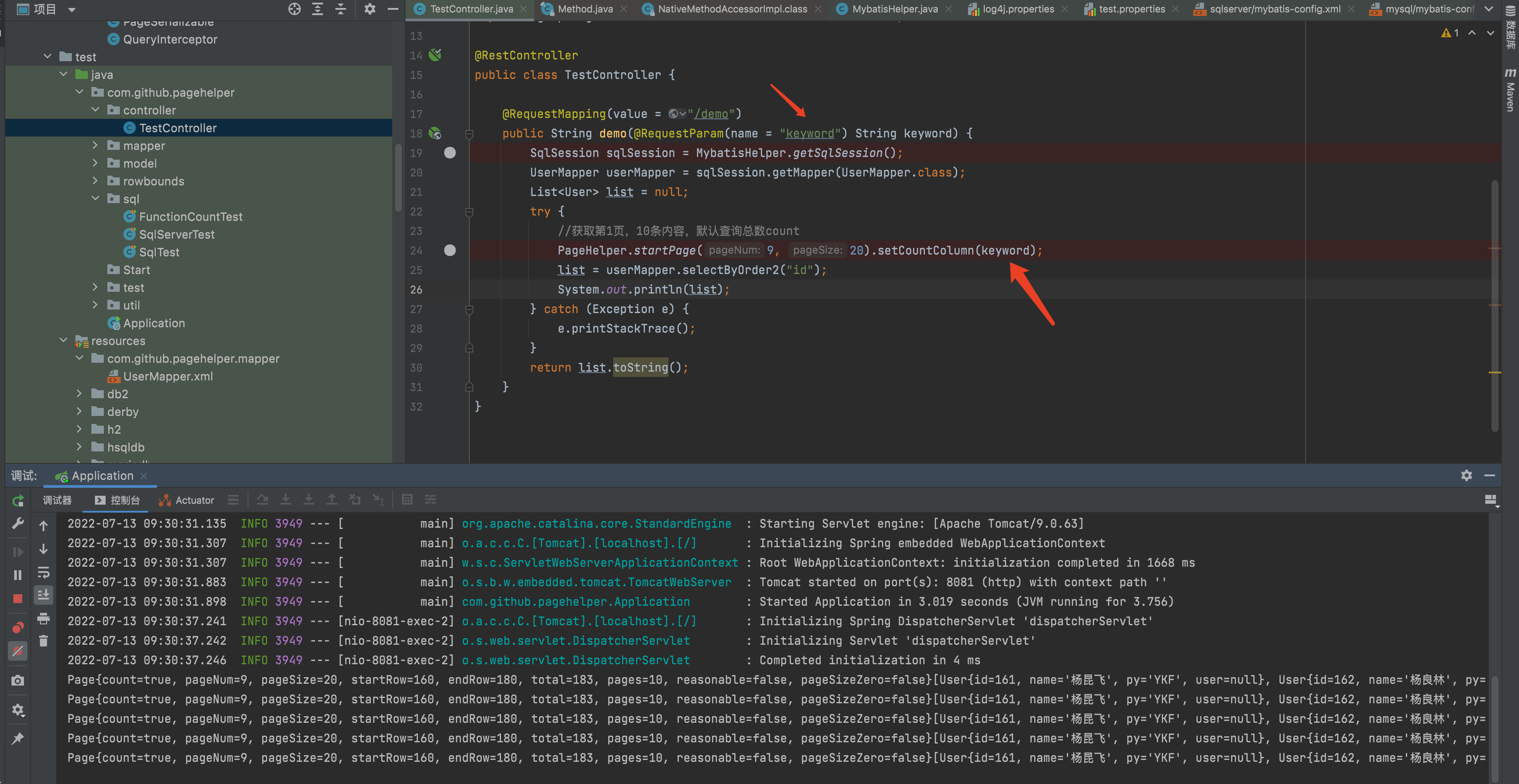Click the View Breakpoints double red circles icon

[x=18, y=627]
